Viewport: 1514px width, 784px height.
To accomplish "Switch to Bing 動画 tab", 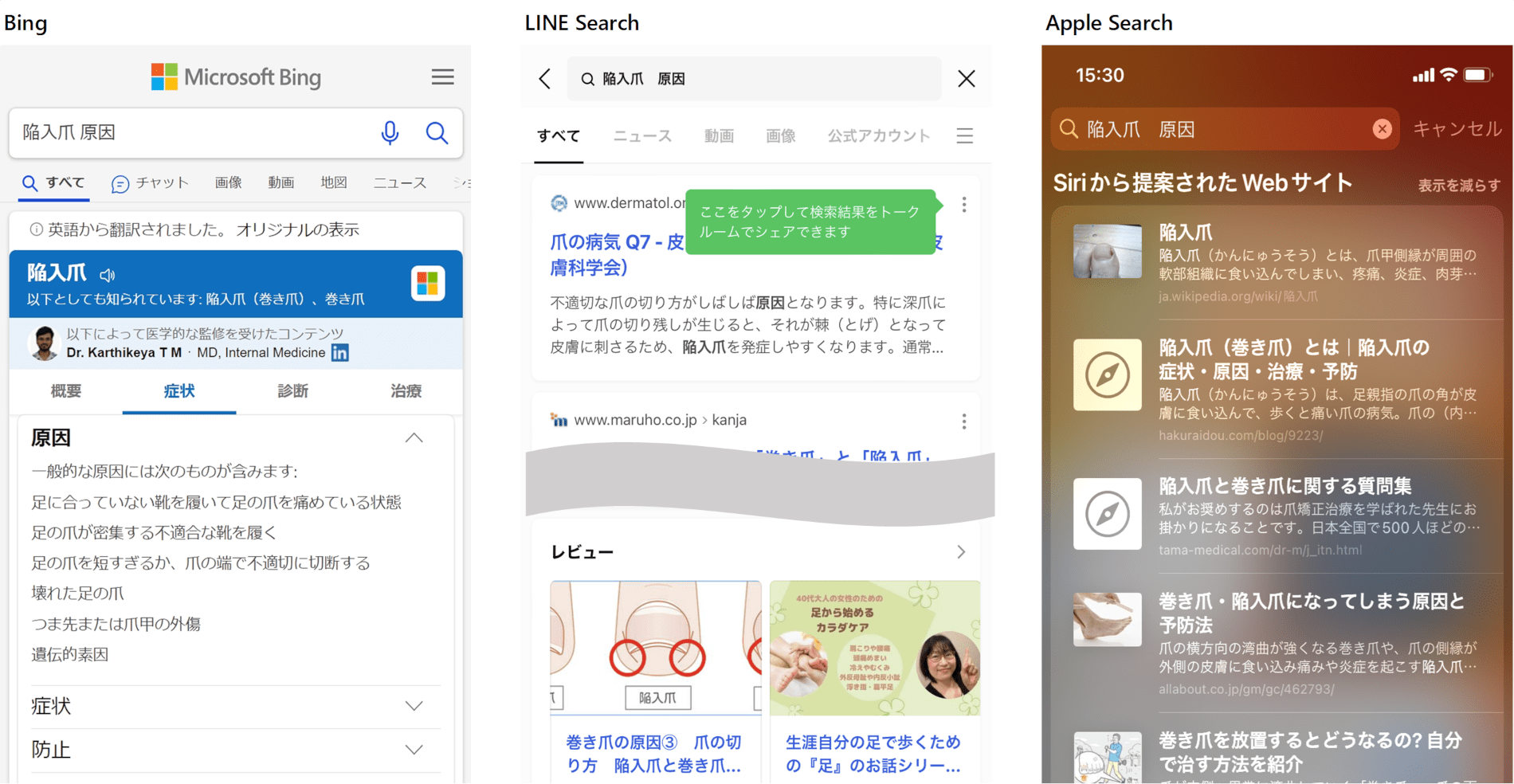I will tap(281, 183).
